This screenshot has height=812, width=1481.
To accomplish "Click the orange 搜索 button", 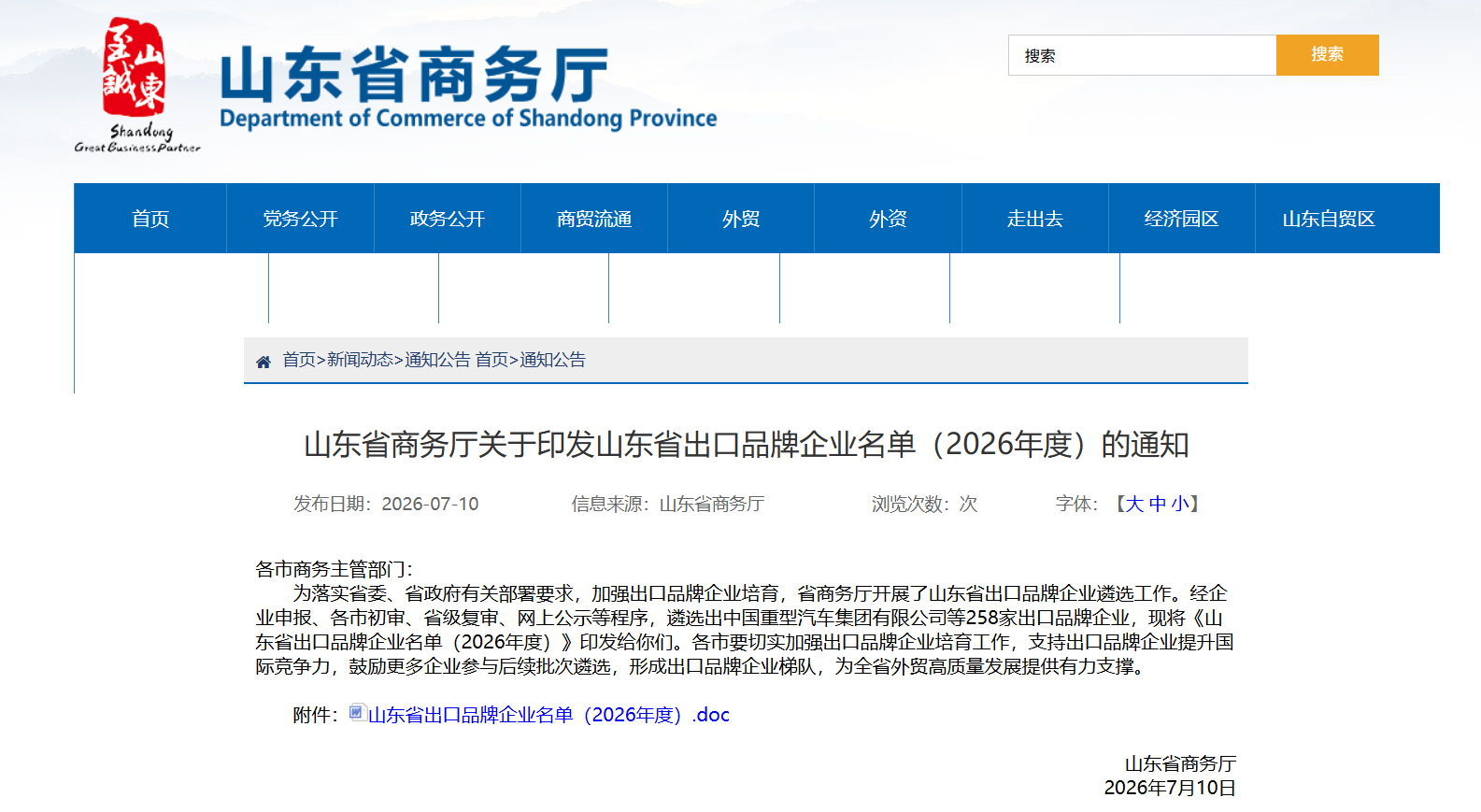I will tap(1327, 55).
